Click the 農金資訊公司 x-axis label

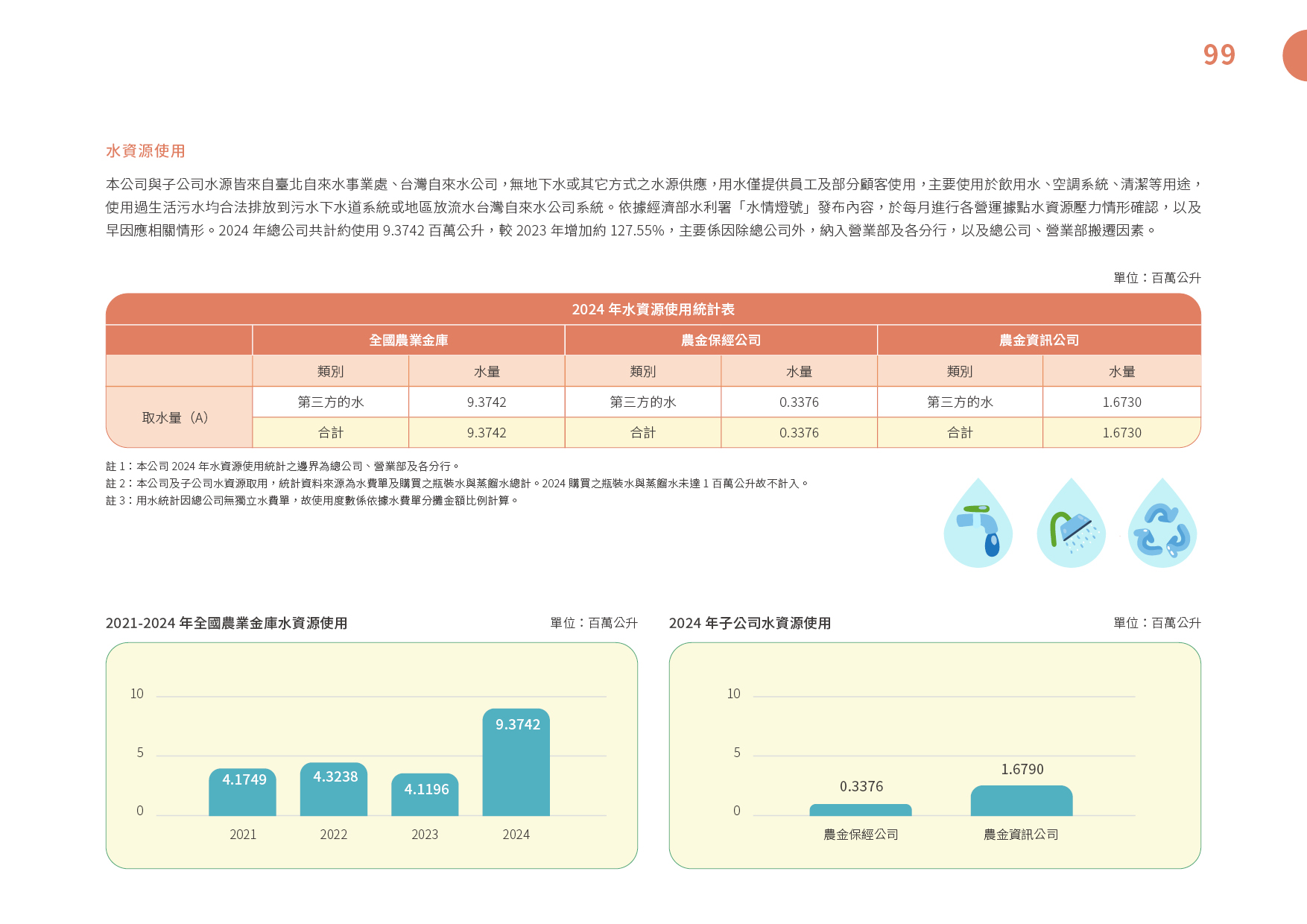[1021, 835]
